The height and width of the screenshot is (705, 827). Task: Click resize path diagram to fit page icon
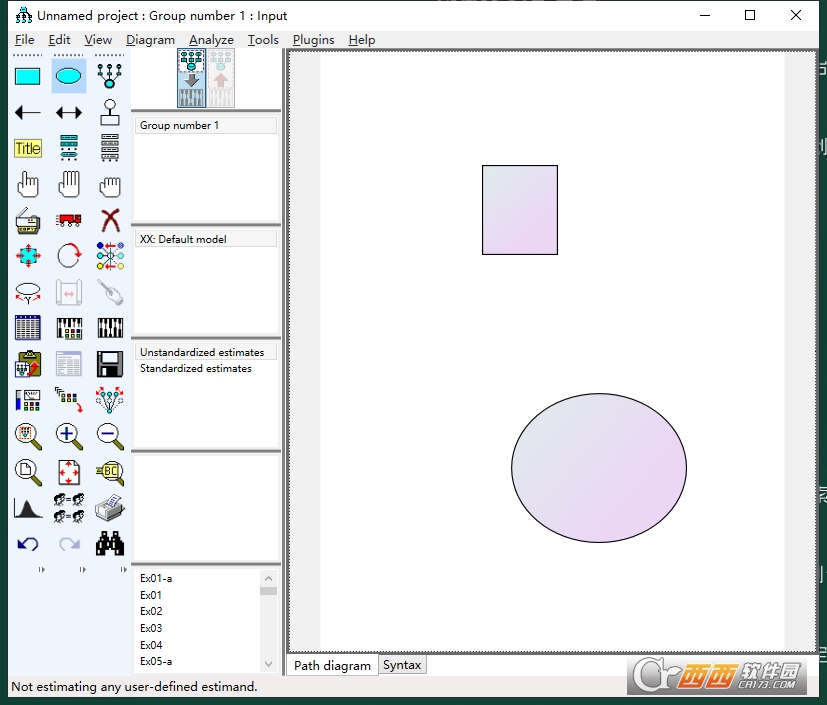point(69,472)
